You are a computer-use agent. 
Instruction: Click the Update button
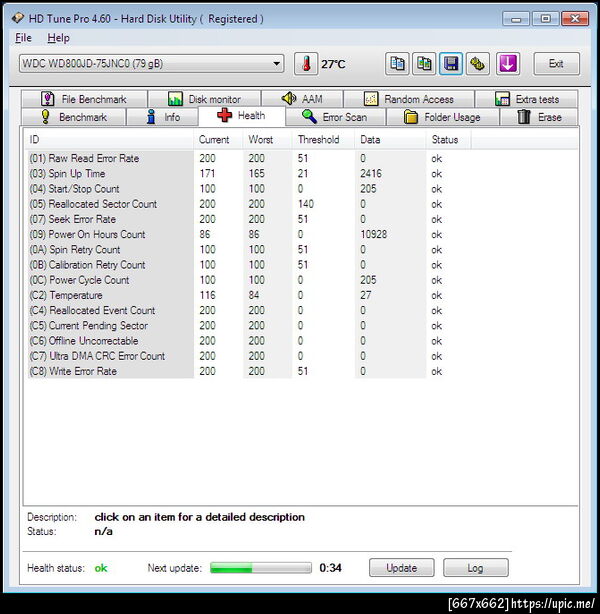401,568
